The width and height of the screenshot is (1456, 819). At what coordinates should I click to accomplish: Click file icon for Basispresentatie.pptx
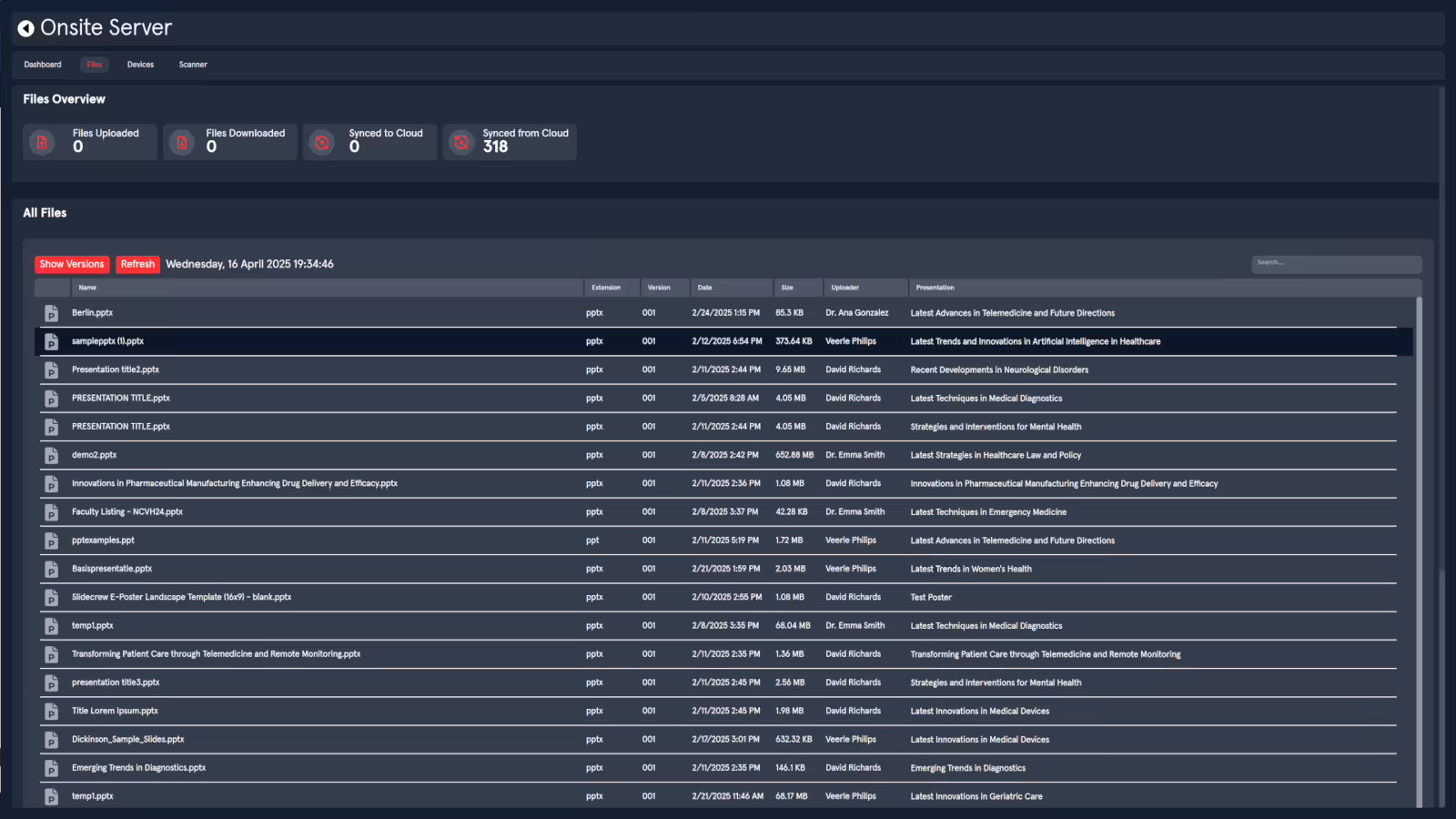52,570
